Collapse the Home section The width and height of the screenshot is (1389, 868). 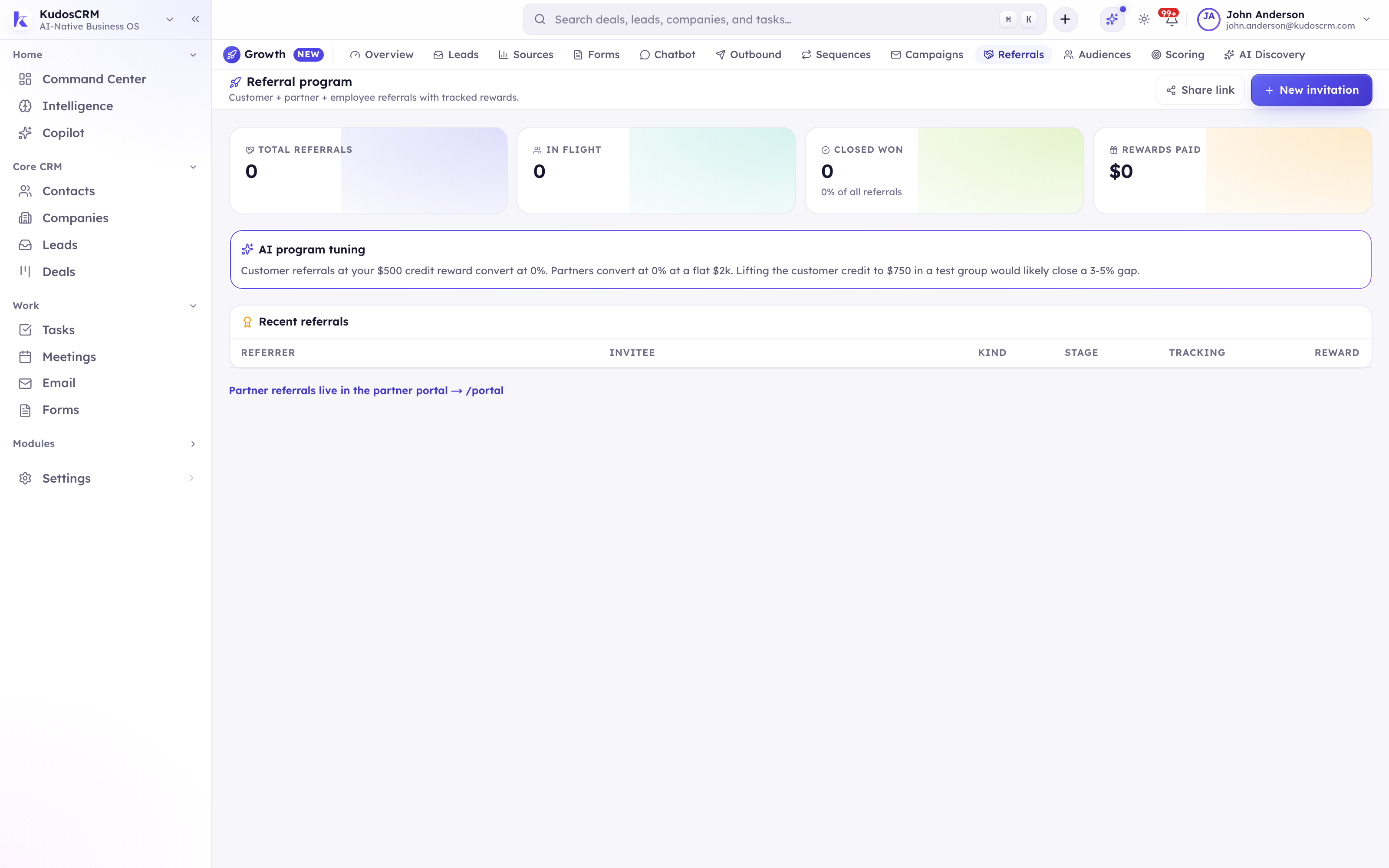pyautogui.click(x=193, y=55)
